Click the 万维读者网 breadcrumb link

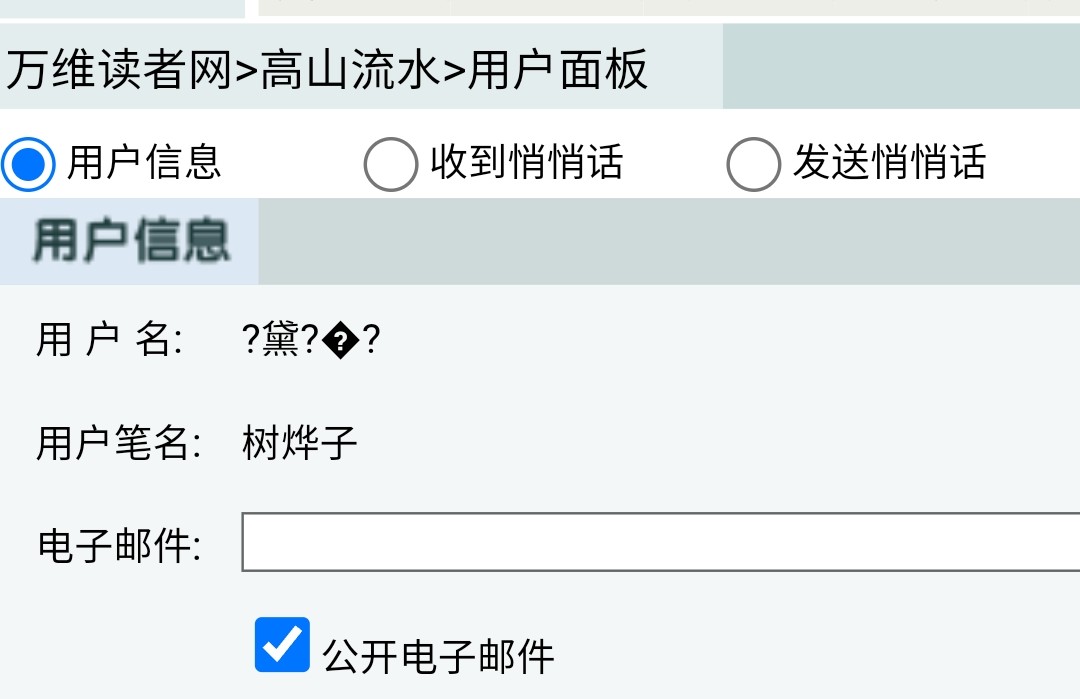pos(118,70)
